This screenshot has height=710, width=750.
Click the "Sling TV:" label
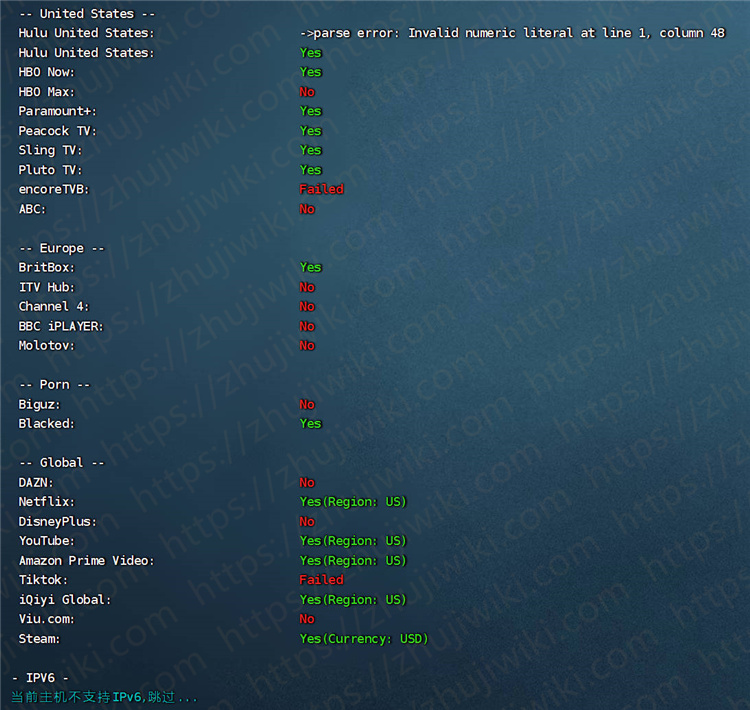pyautogui.click(x=50, y=150)
